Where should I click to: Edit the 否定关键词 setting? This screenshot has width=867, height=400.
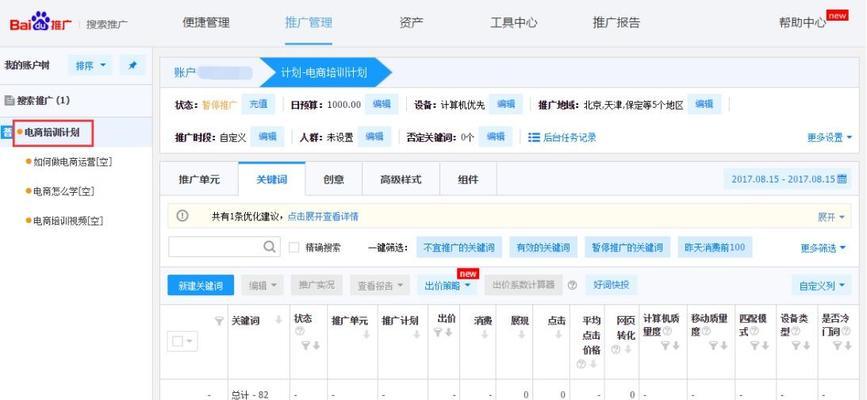click(x=495, y=137)
